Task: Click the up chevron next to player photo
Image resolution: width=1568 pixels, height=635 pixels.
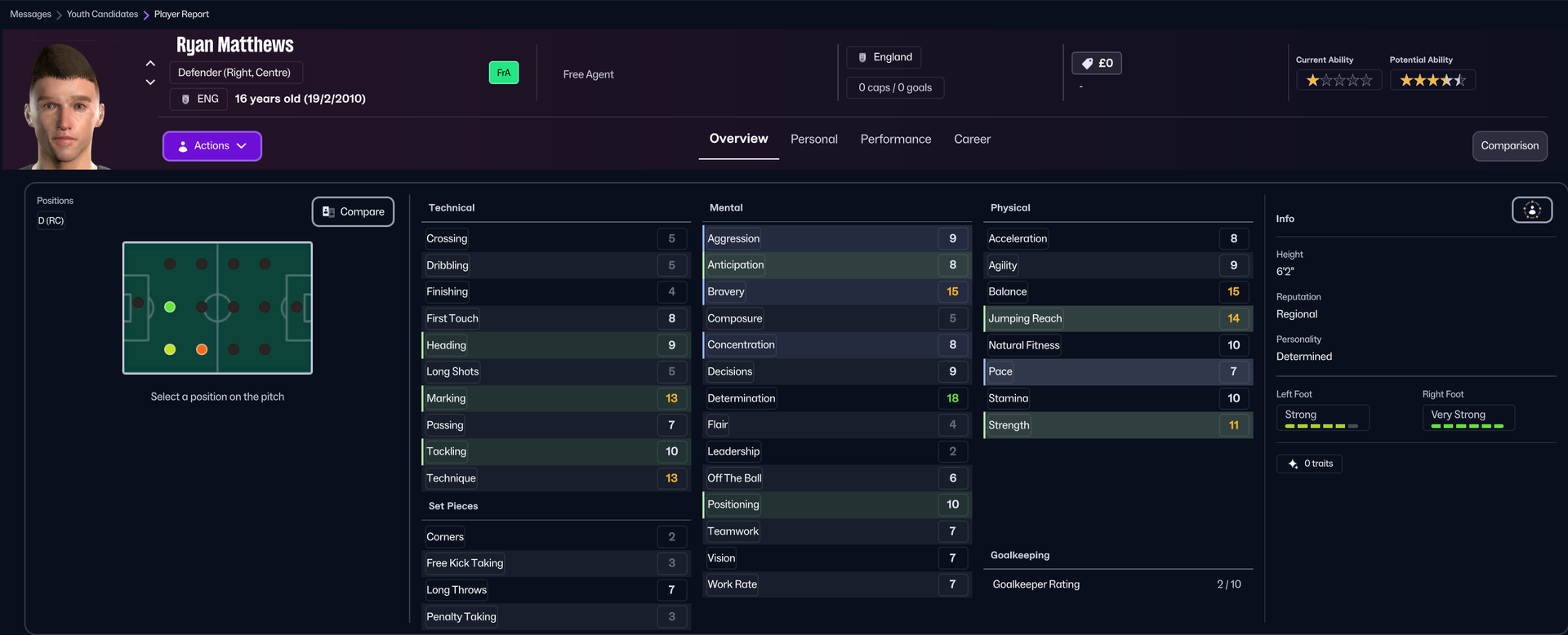Action: coord(150,63)
